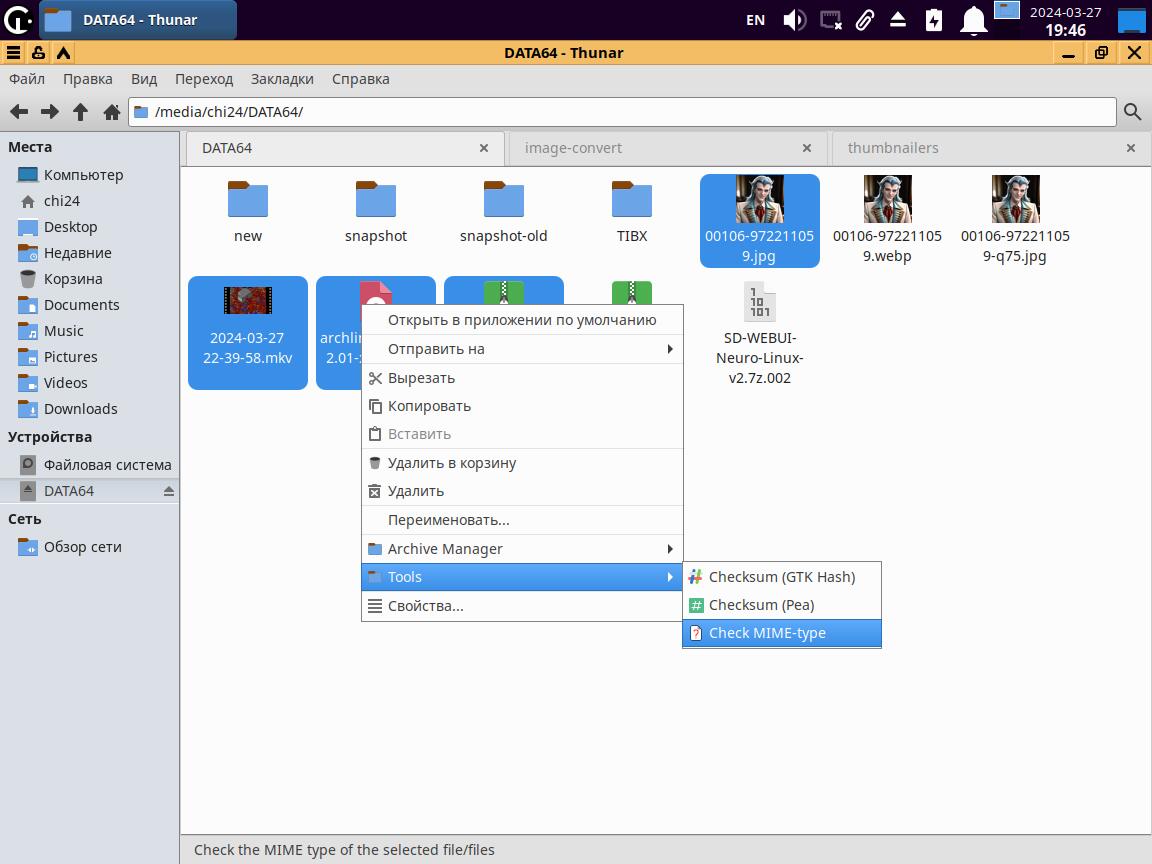Choose Вырезать in context menu

[522, 378]
